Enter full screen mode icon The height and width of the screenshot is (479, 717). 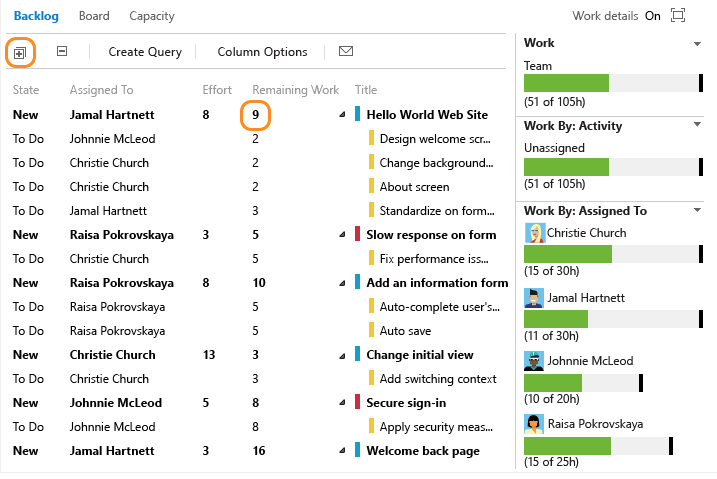coord(678,15)
